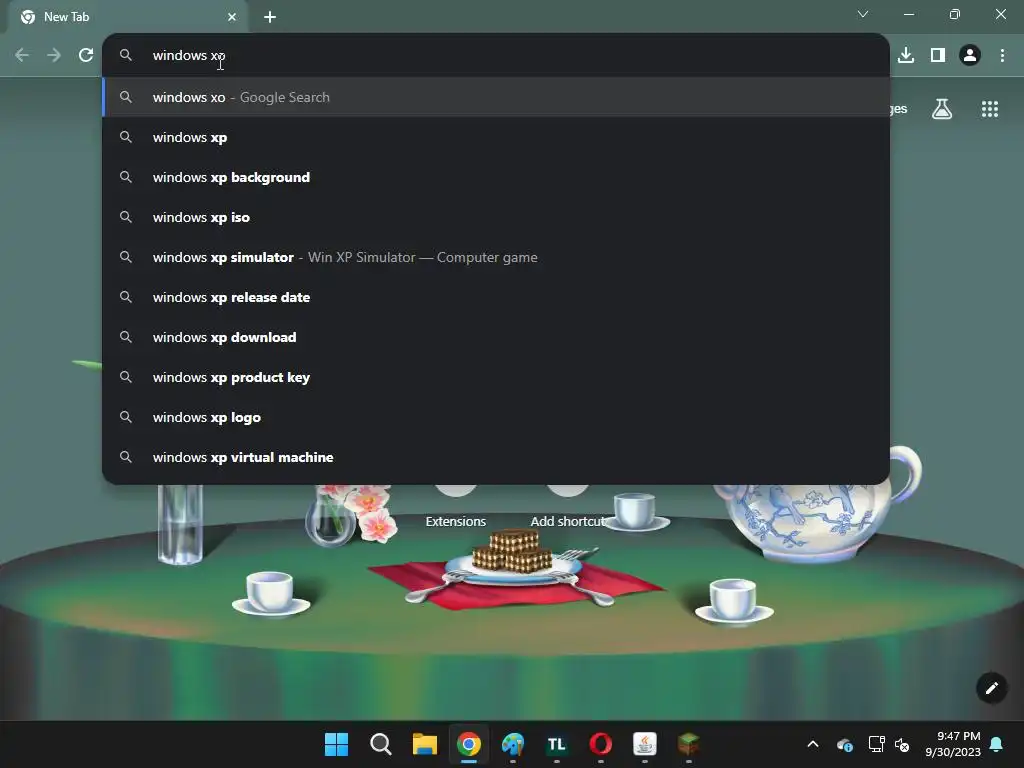The height and width of the screenshot is (768, 1024).
Task: Choose windows xp download suggestion
Action: point(496,337)
